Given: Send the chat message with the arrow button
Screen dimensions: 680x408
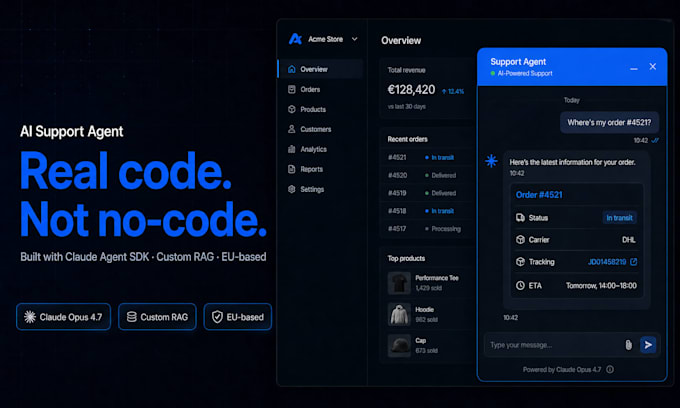Looking at the screenshot, I should pos(648,345).
